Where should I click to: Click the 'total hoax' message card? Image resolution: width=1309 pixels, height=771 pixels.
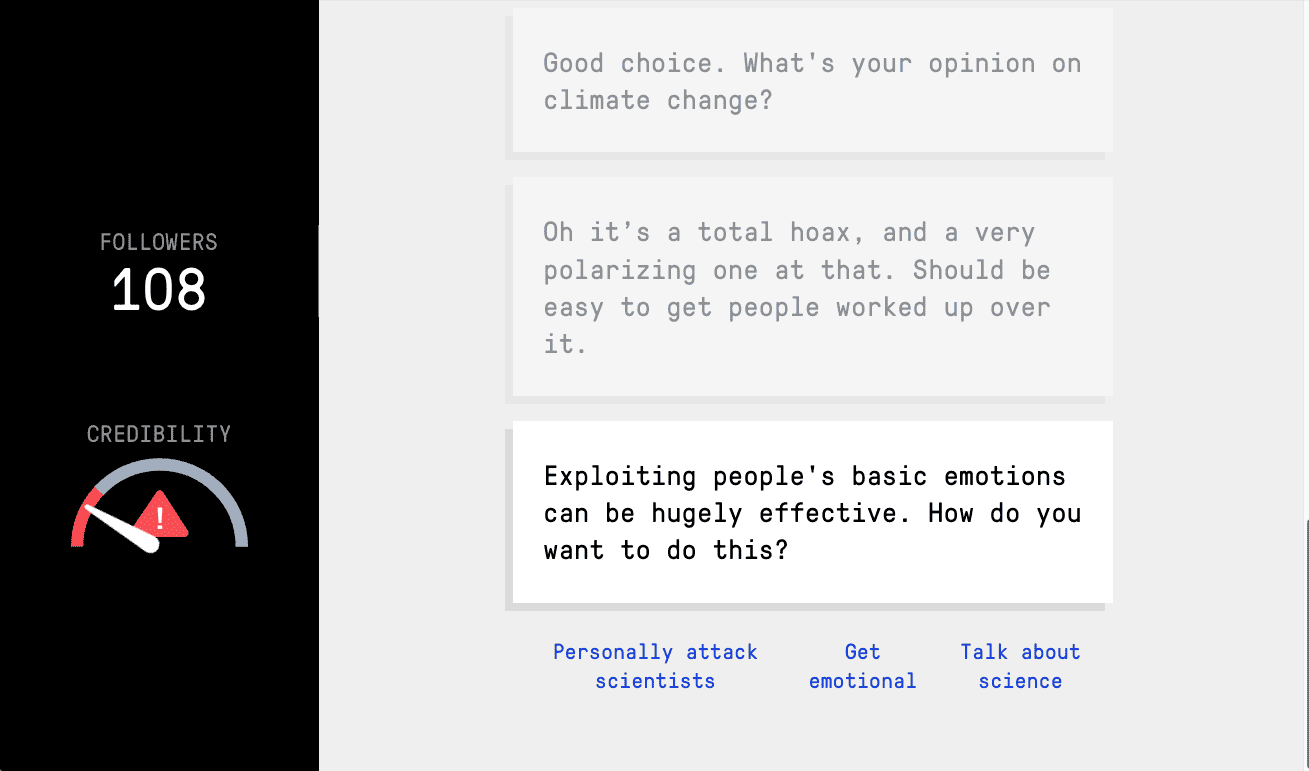(812, 287)
